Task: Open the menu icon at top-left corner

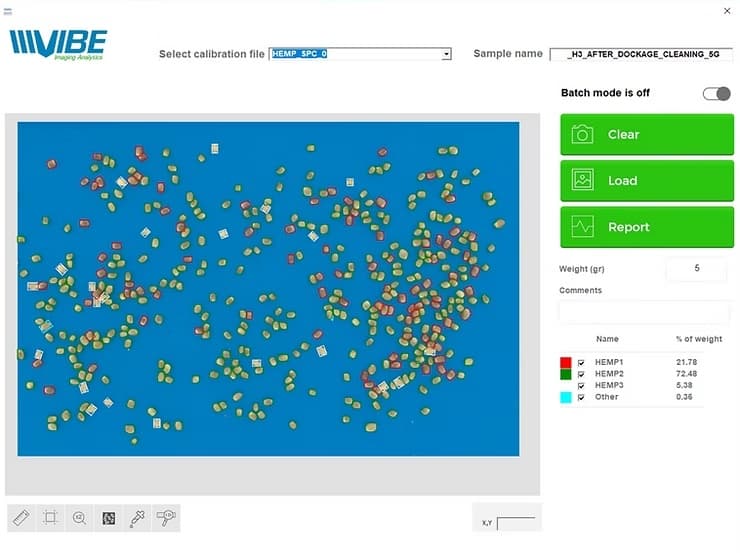Action: [x=8, y=11]
